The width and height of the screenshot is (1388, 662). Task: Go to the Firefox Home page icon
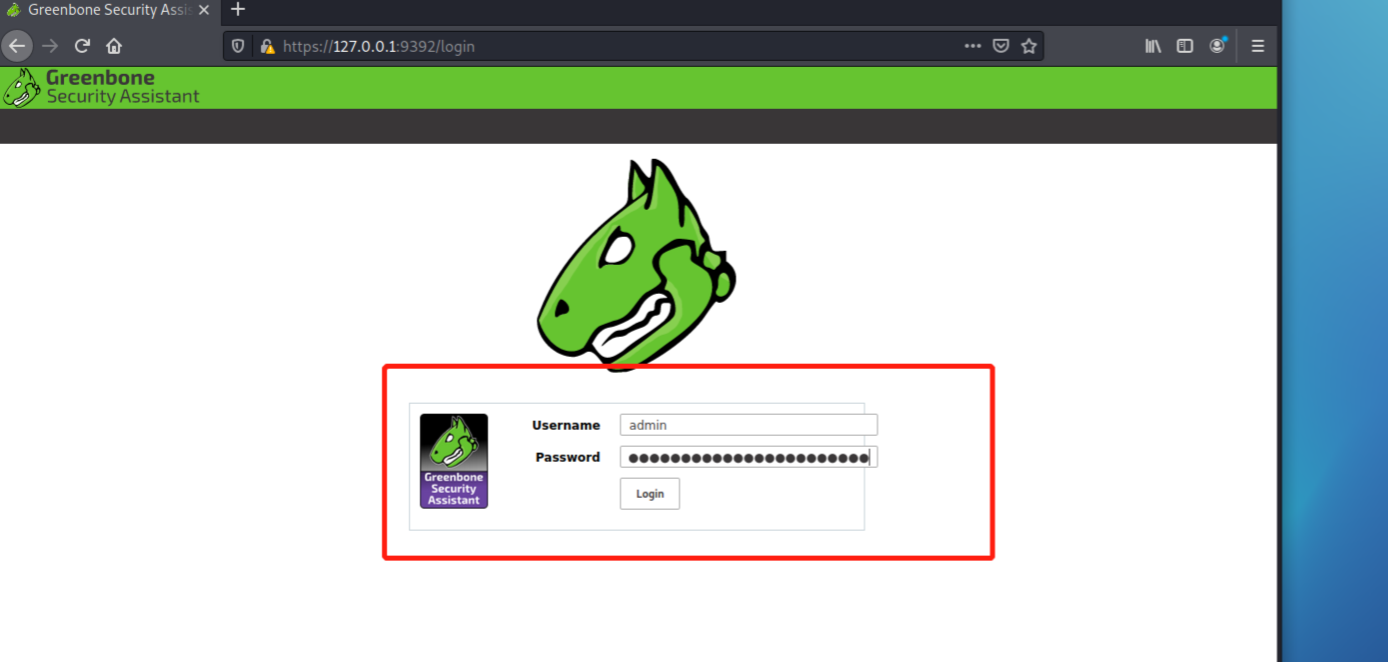point(114,46)
